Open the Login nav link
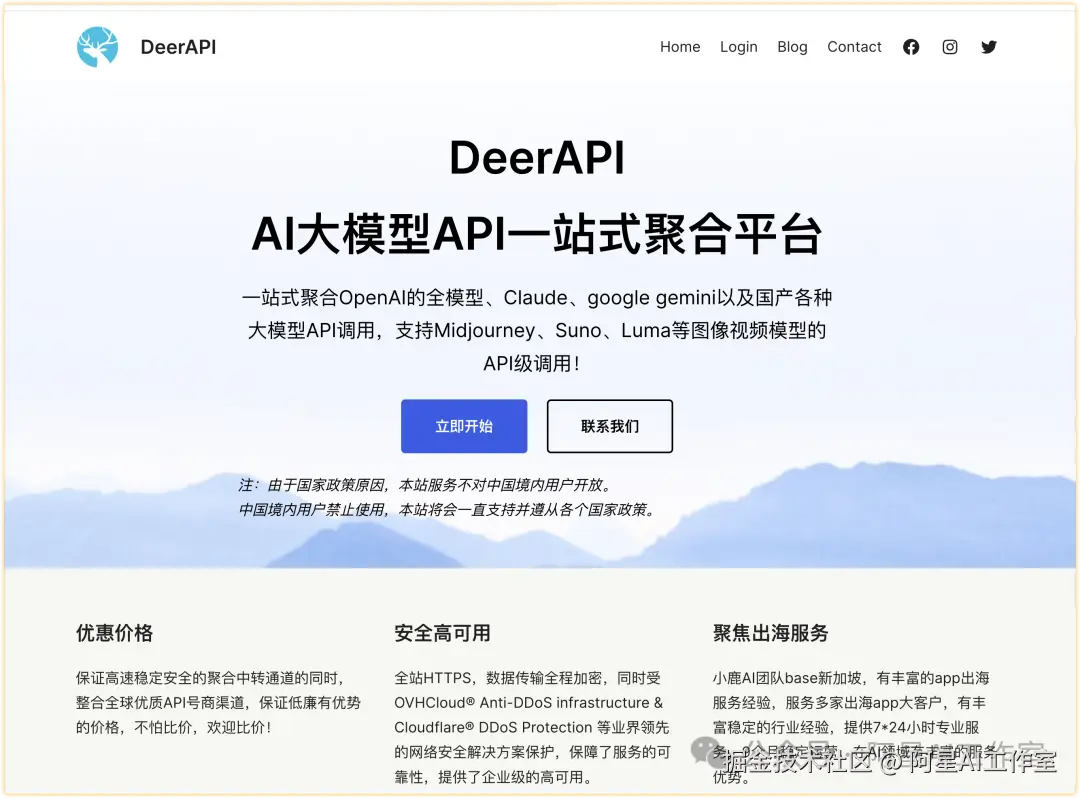 tap(738, 47)
